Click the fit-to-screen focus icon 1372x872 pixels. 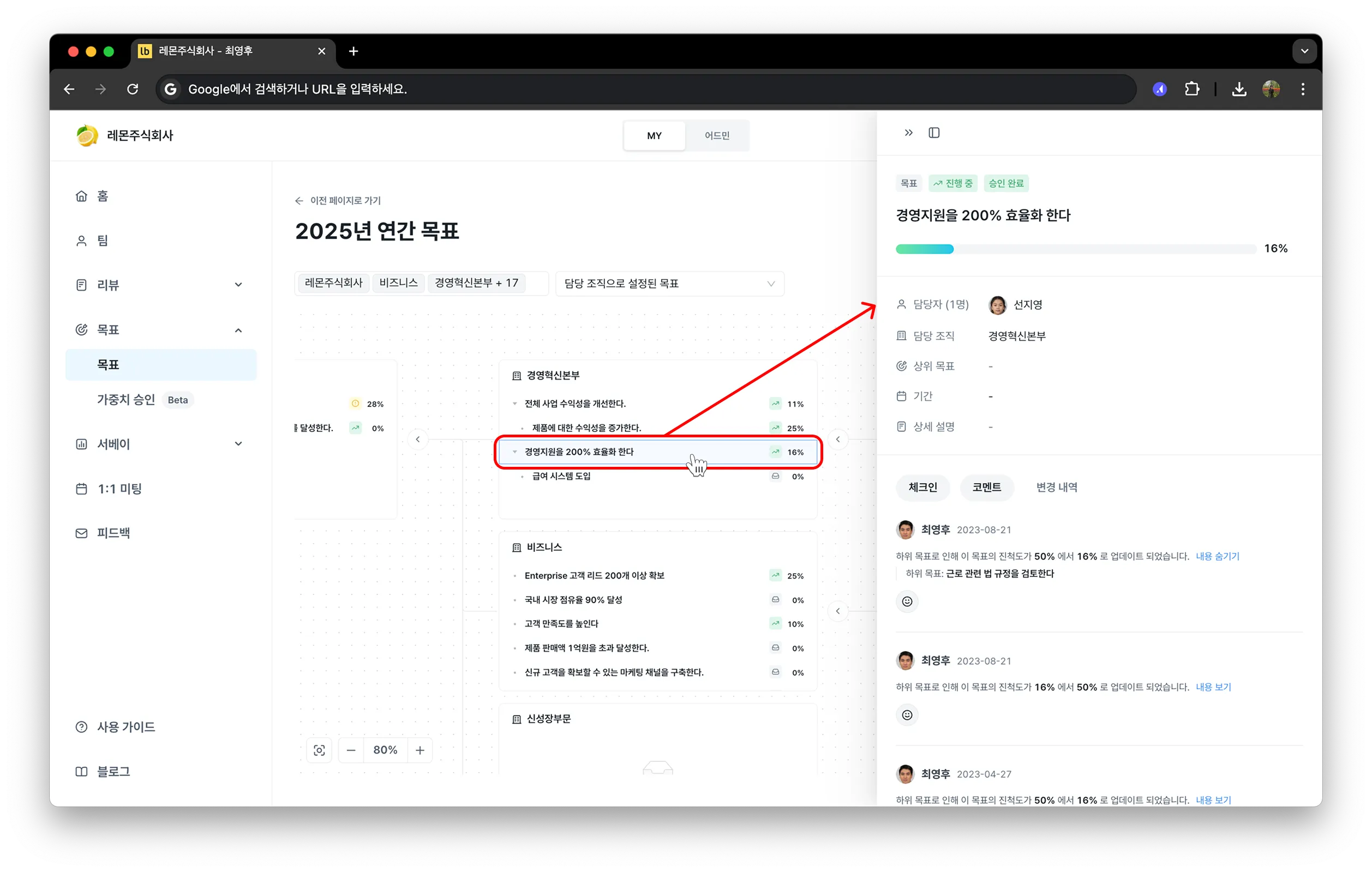[320, 750]
